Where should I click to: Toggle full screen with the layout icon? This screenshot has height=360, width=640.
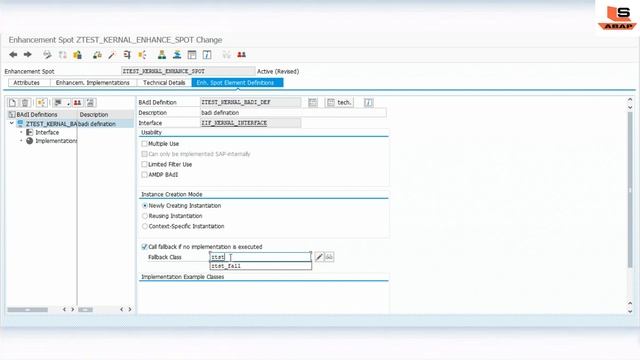pos(192,55)
